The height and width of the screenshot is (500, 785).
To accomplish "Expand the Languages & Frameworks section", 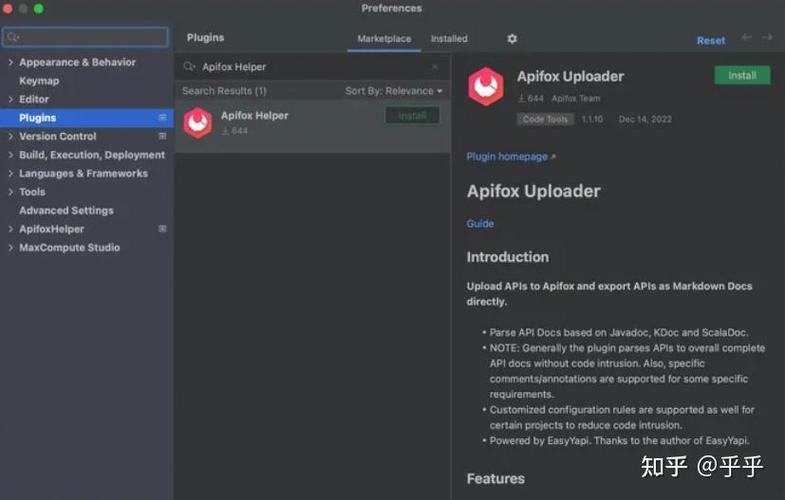I will coord(11,173).
